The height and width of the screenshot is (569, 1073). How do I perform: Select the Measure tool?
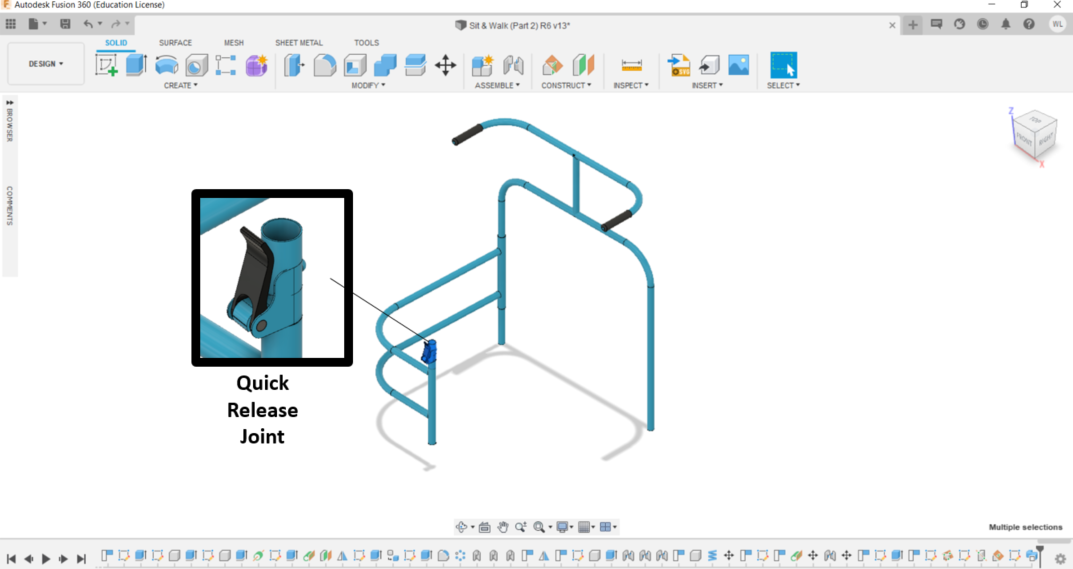[632, 65]
